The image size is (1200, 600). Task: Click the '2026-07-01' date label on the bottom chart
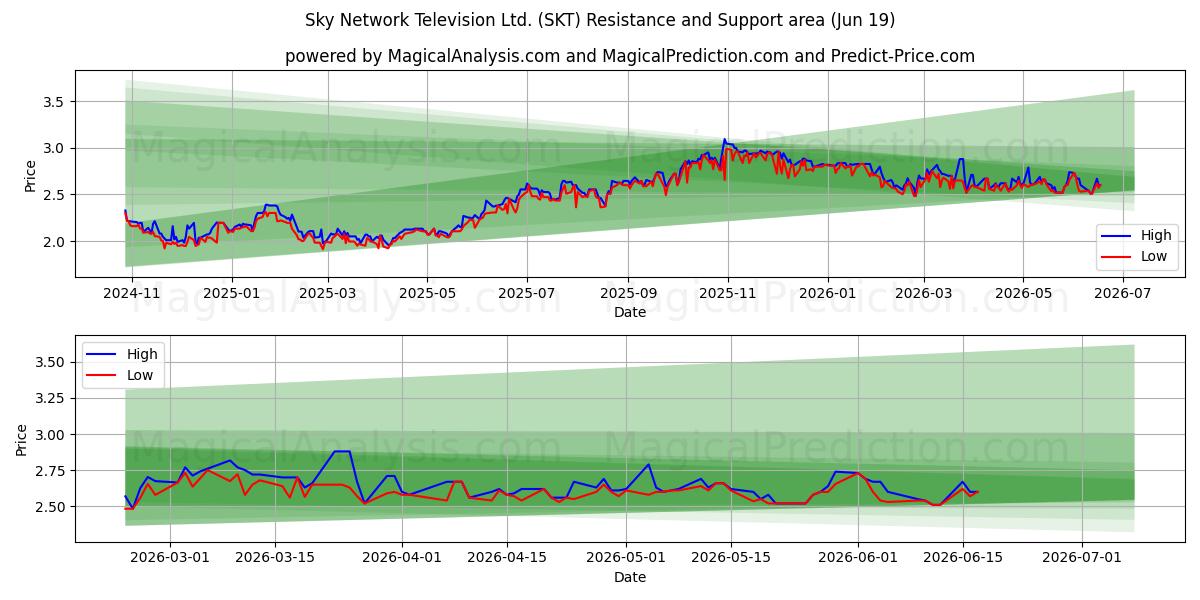click(x=1083, y=558)
